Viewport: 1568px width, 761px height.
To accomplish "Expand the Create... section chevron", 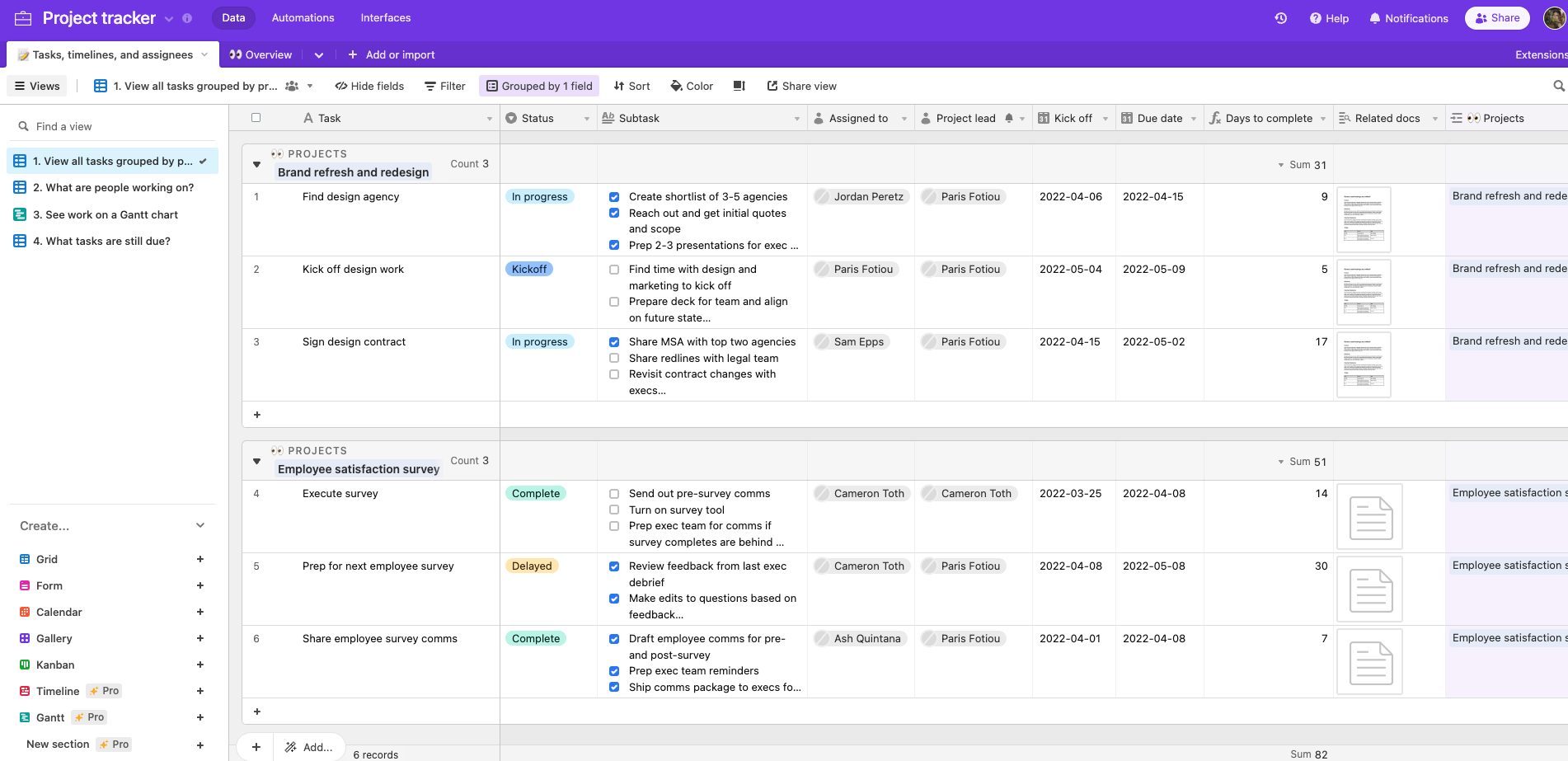I will click(x=200, y=525).
